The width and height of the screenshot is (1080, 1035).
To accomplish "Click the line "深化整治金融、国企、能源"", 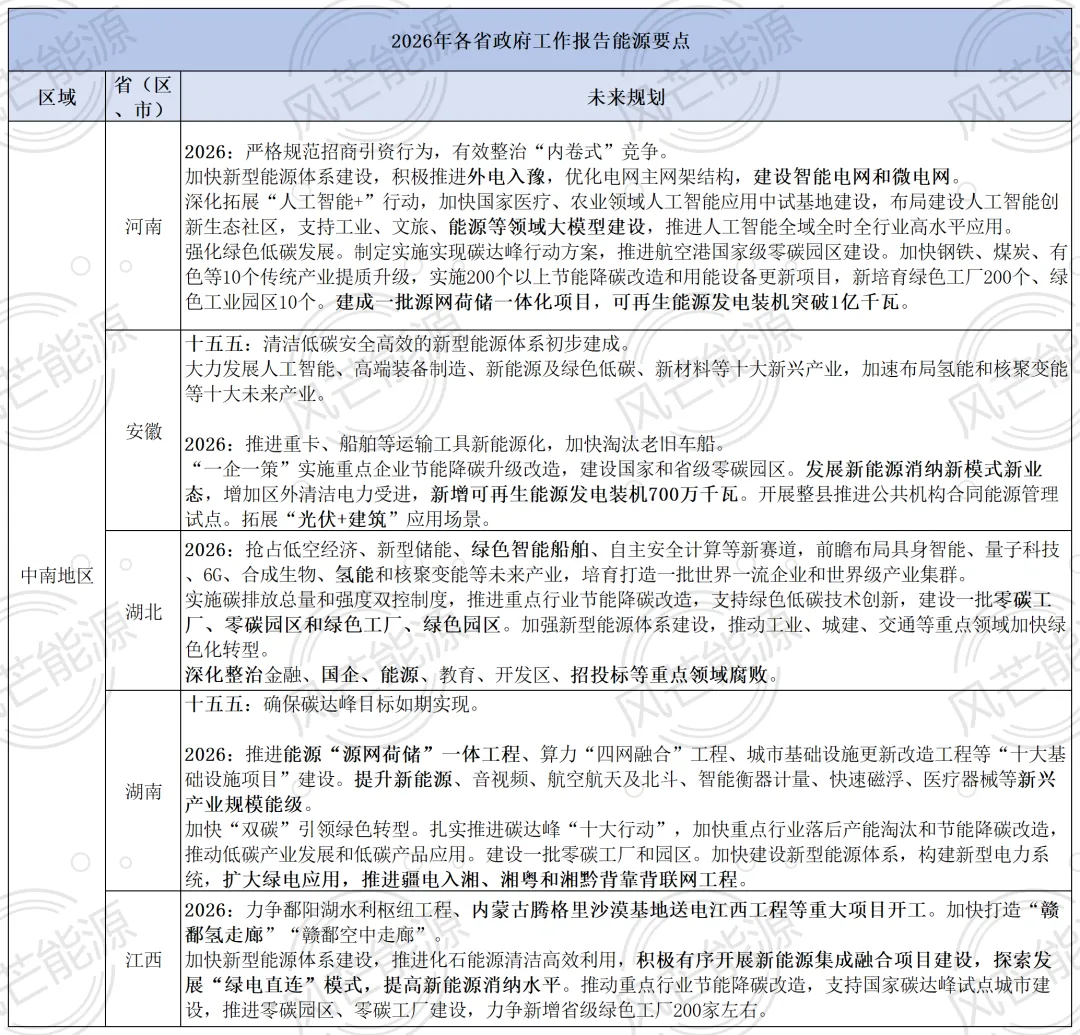I will point(302,675).
